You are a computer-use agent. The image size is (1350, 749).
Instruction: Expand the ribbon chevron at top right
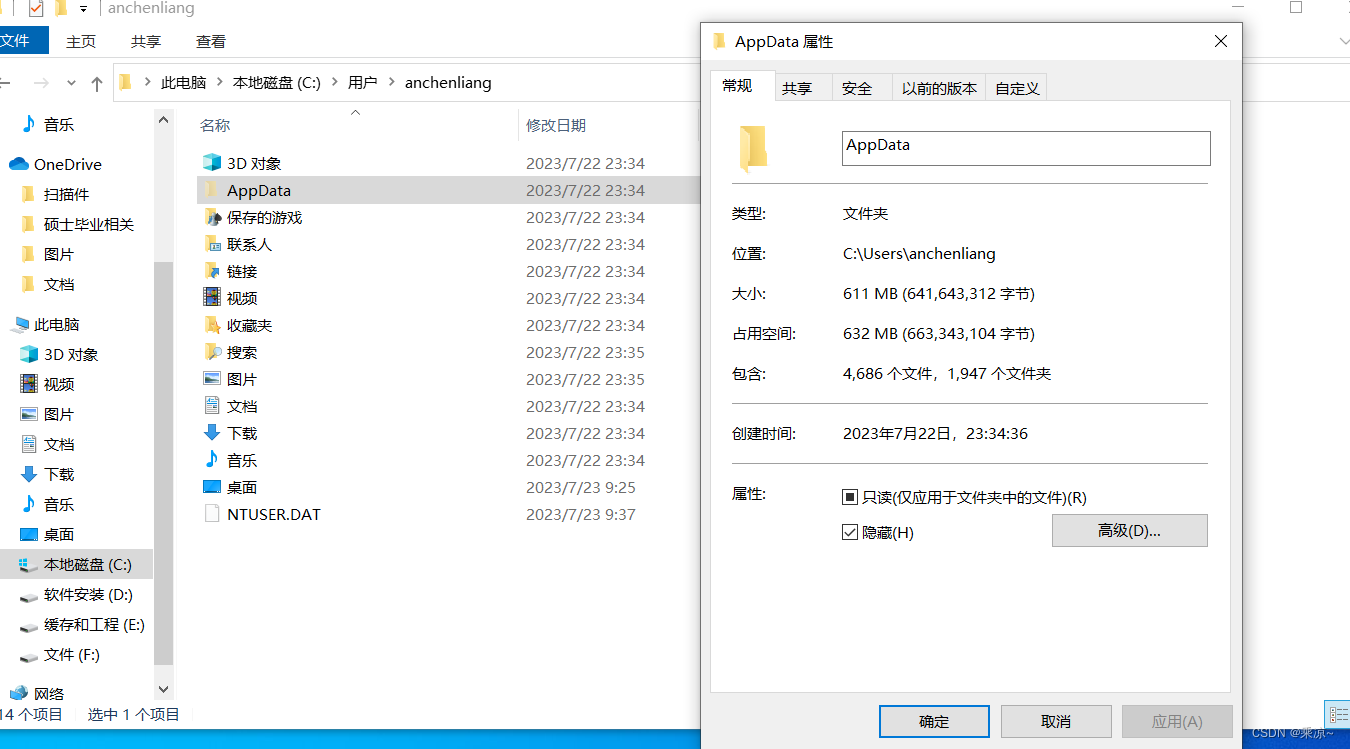(x=1344, y=41)
